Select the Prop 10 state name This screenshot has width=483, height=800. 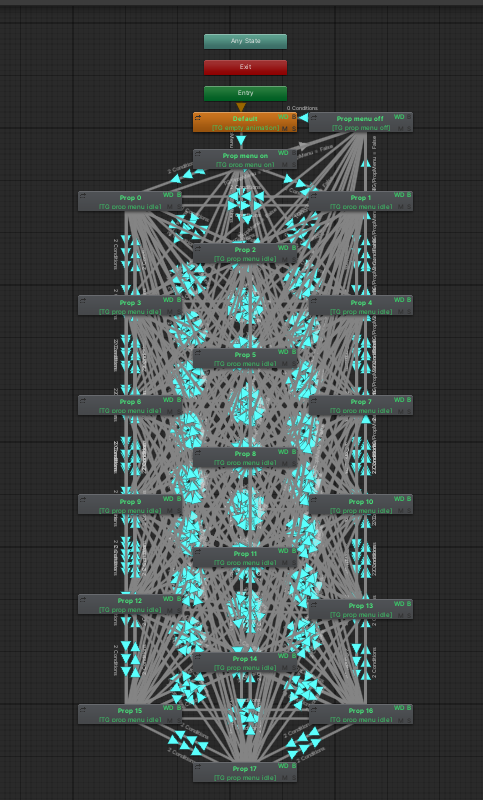point(361,502)
